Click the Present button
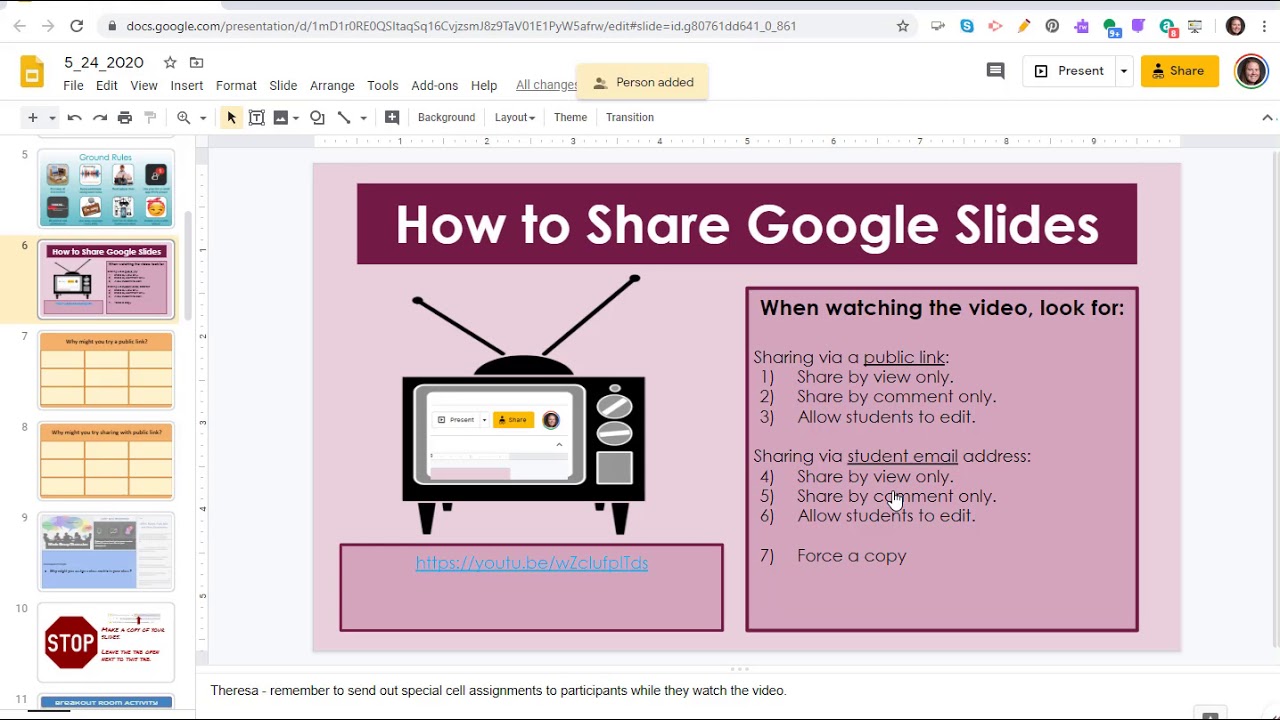The image size is (1280, 720). (1069, 71)
